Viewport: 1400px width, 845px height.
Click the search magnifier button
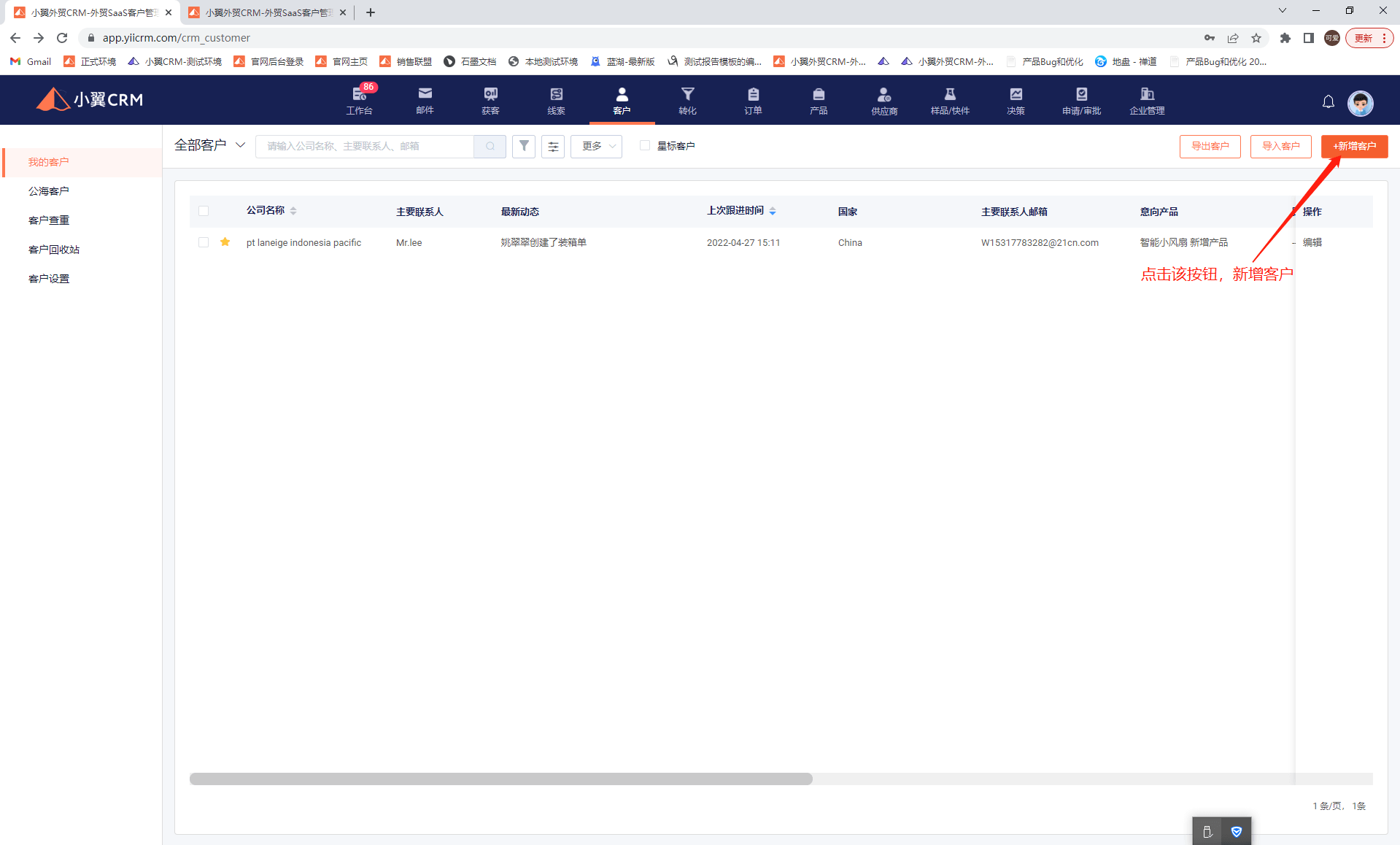[x=490, y=146]
